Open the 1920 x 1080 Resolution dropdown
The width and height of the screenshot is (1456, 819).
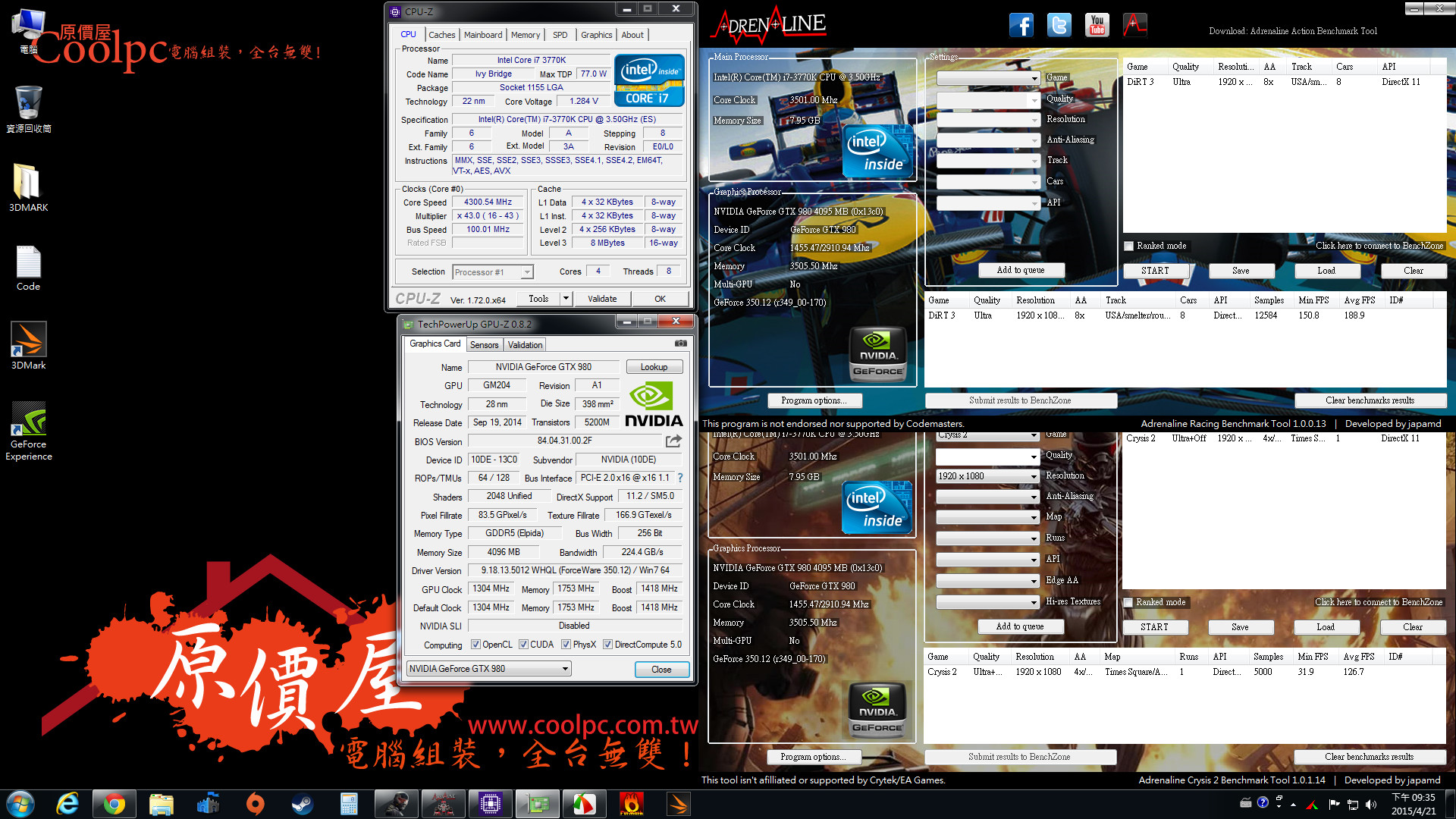[x=988, y=476]
